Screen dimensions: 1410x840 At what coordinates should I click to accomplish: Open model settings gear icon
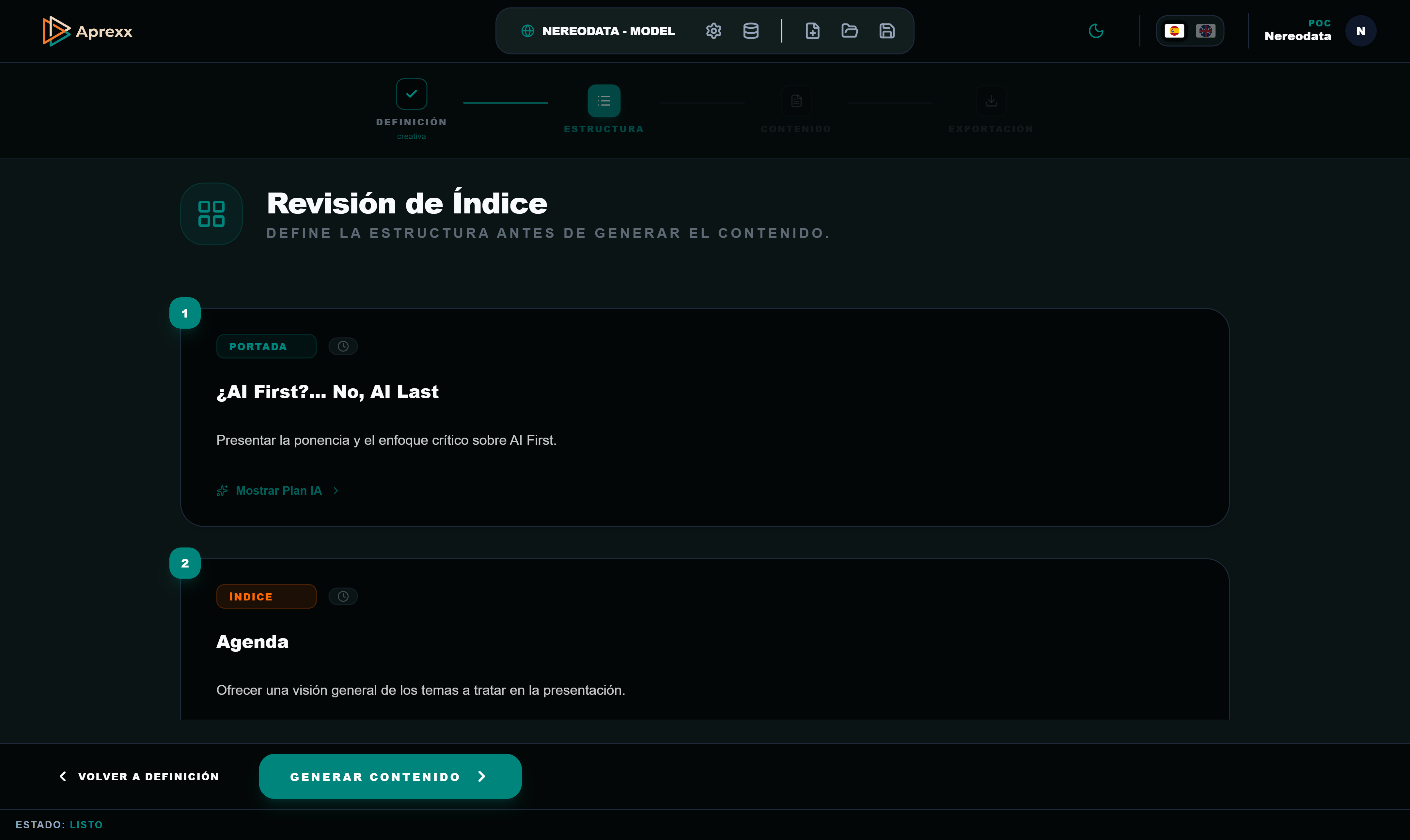[x=713, y=31]
